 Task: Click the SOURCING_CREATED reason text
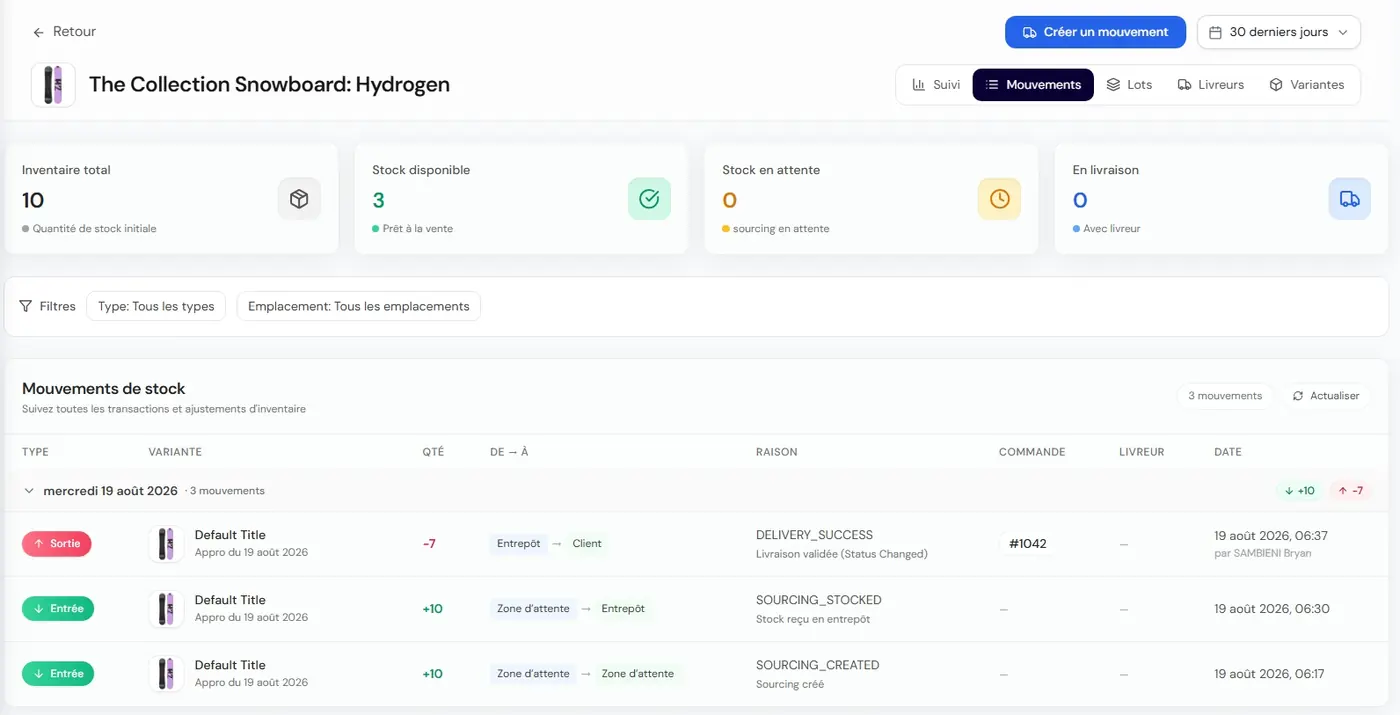pos(818,665)
